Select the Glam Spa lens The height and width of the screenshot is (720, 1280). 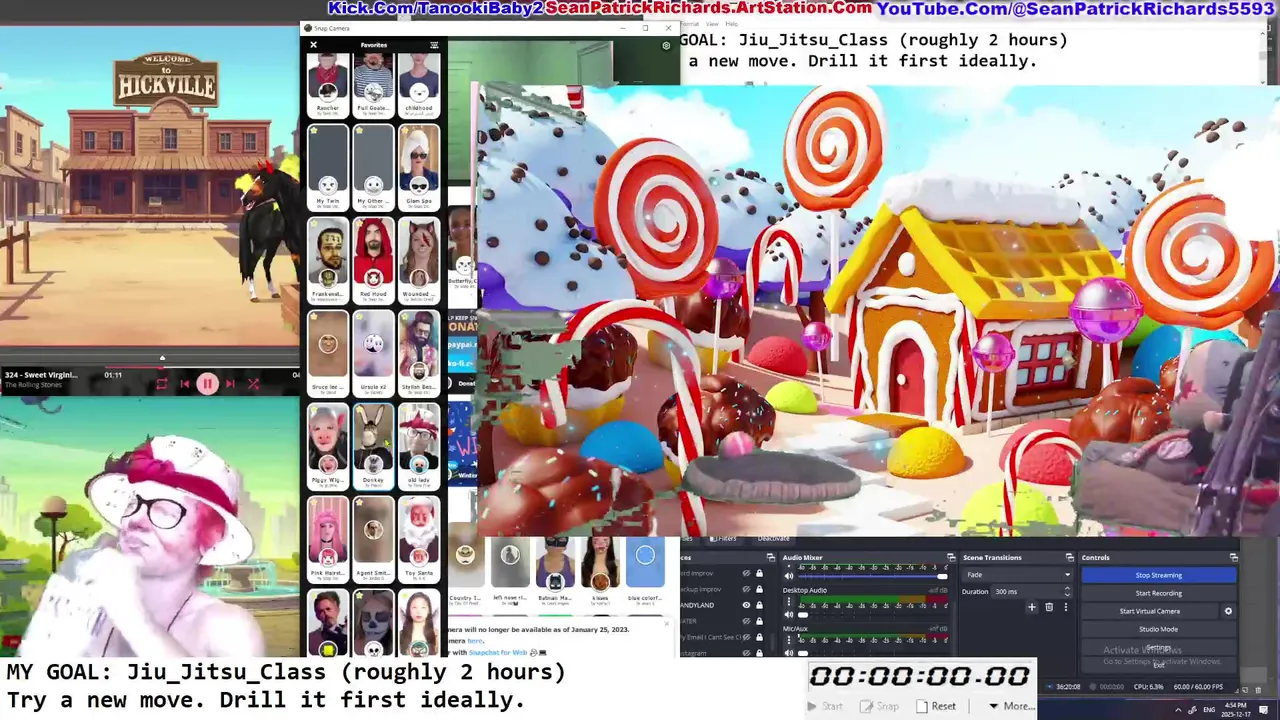pyautogui.click(x=419, y=166)
